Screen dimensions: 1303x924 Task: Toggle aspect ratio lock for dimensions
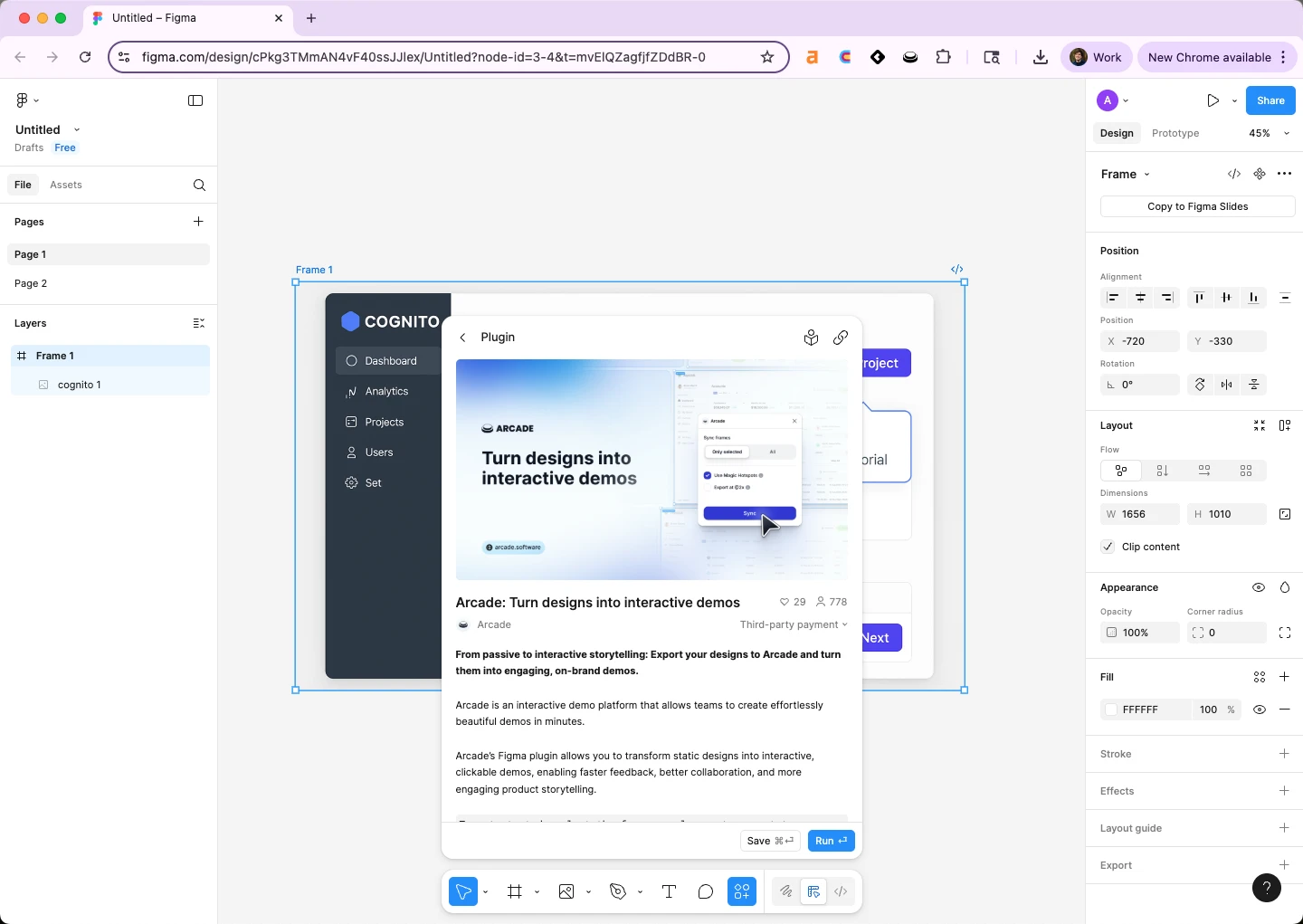point(1285,514)
